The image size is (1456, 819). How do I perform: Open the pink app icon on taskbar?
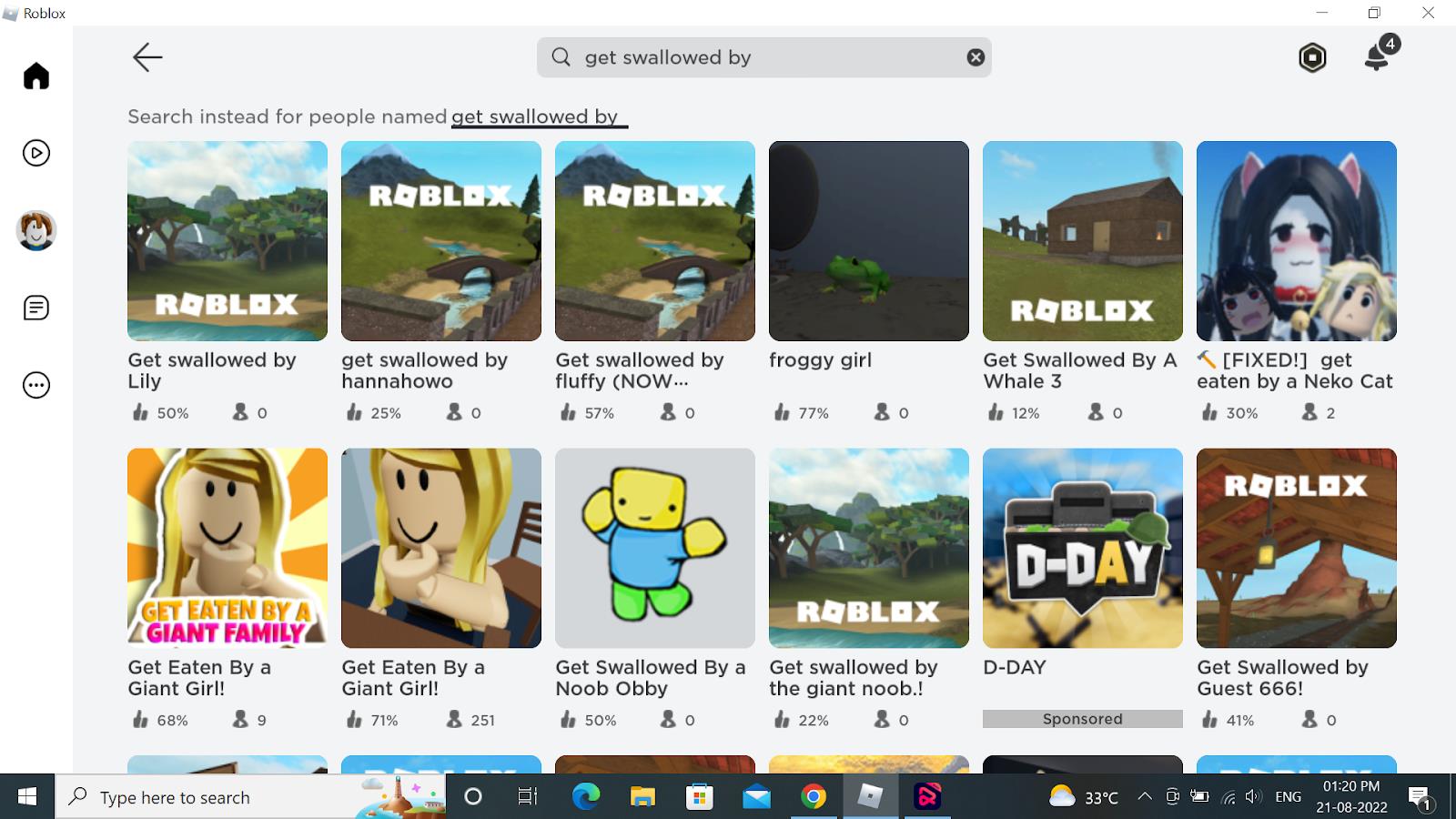(x=927, y=797)
